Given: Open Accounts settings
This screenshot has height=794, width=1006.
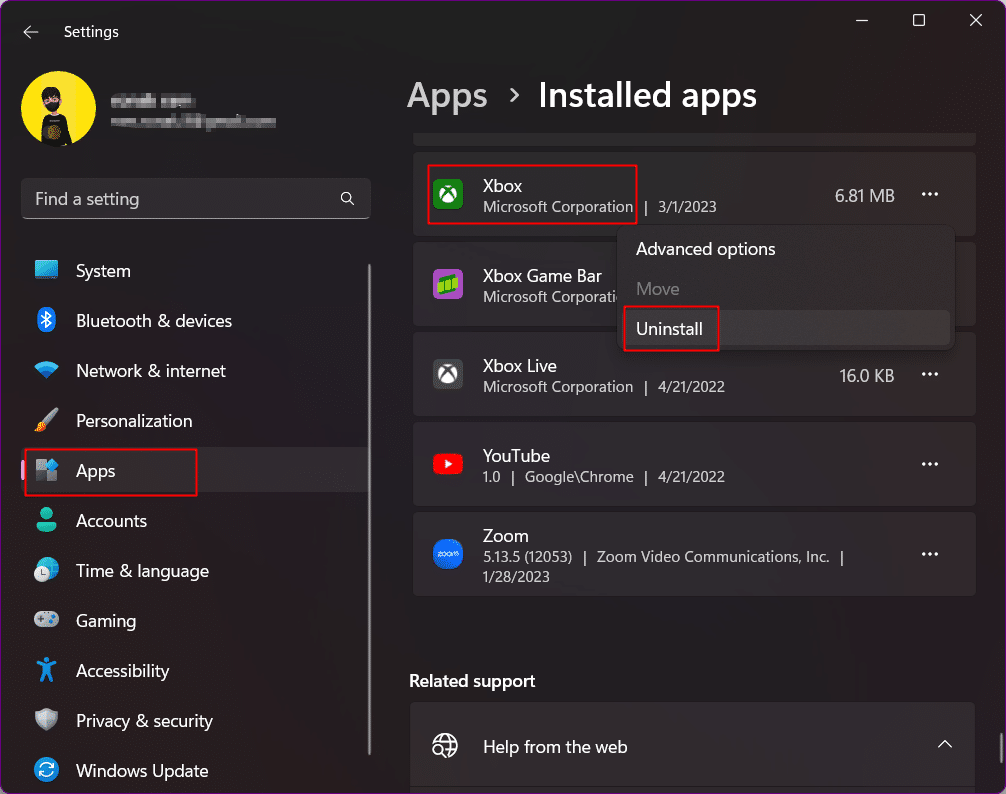Looking at the screenshot, I should pyautogui.click(x=196, y=521).
